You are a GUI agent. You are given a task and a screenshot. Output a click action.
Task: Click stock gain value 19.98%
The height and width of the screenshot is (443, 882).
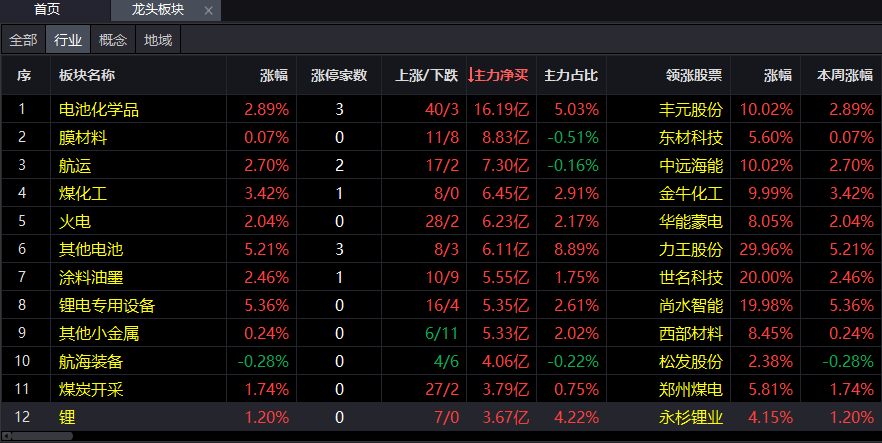point(766,305)
